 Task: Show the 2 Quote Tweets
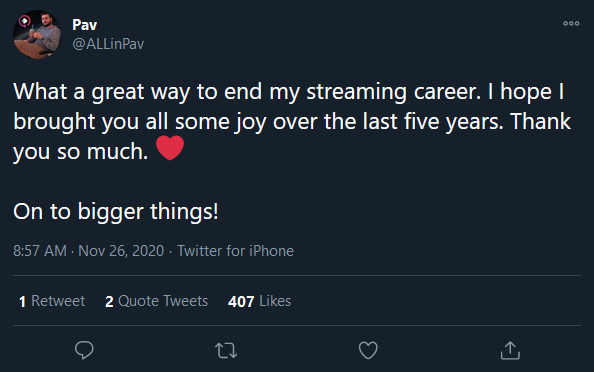pos(156,301)
